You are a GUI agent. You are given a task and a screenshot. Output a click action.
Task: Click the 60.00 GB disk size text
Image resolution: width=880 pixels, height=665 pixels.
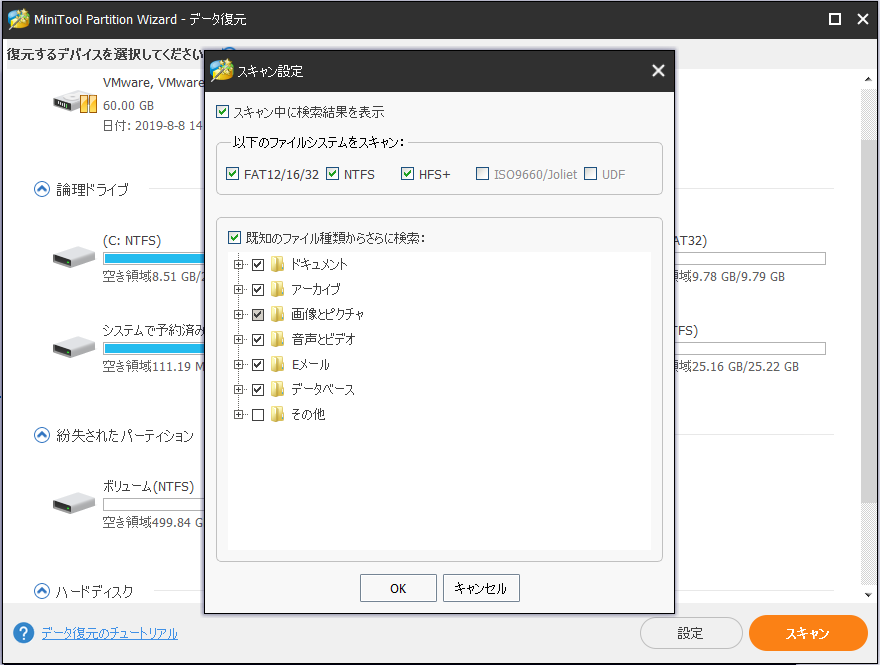[128, 106]
